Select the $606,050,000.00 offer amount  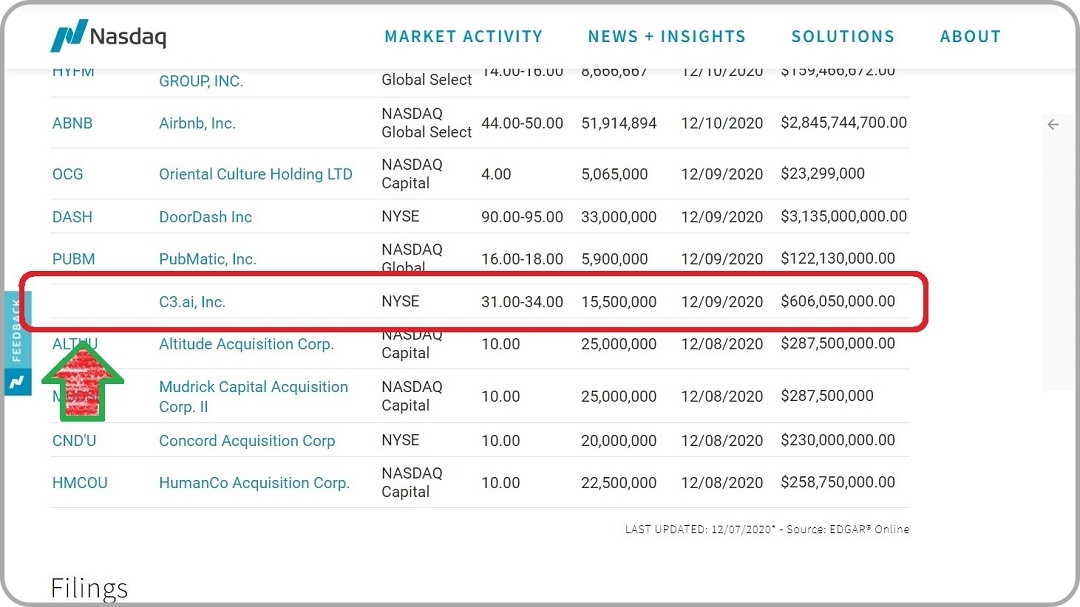click(x=838, y=301)
